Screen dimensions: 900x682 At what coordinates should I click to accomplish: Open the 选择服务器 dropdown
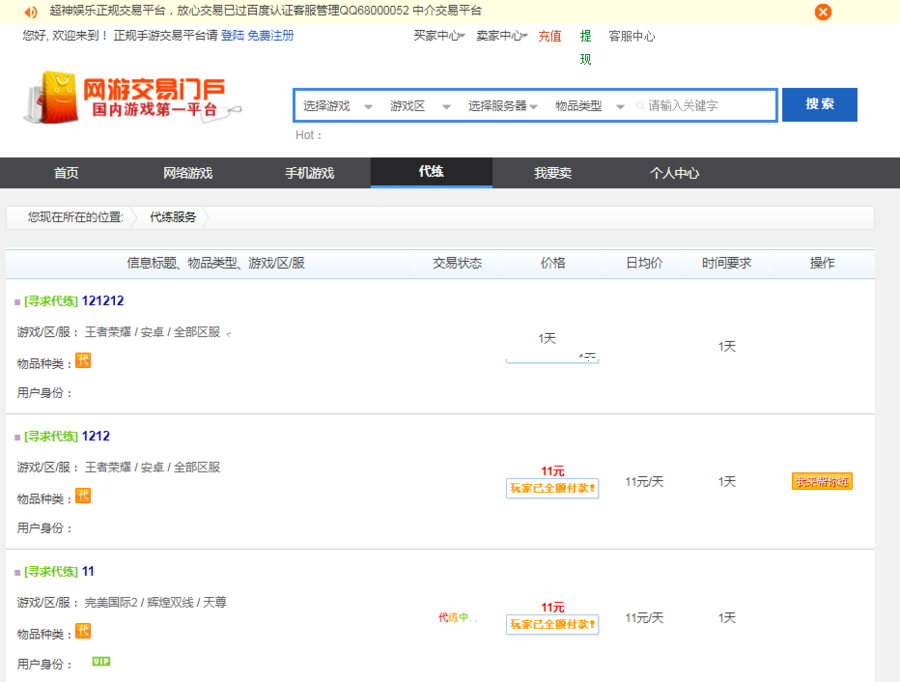tap(503, 106)
